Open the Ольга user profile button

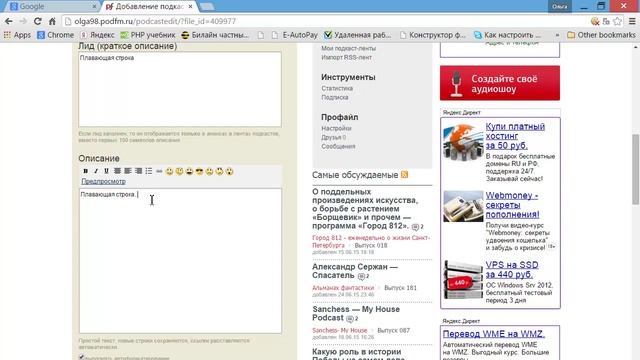tap(560, 6)
